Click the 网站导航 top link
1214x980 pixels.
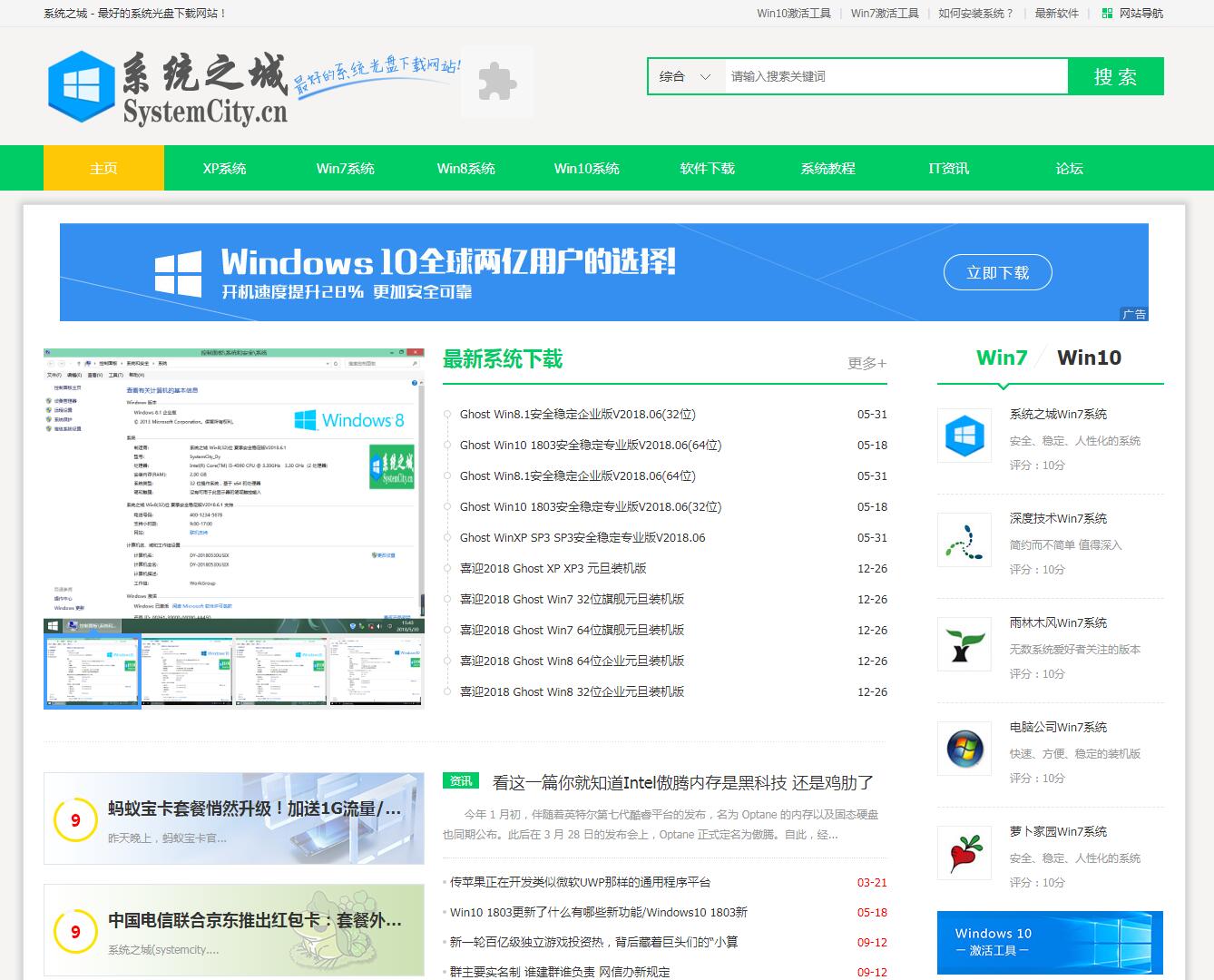pyautogui.click(x=1141, y=13)
